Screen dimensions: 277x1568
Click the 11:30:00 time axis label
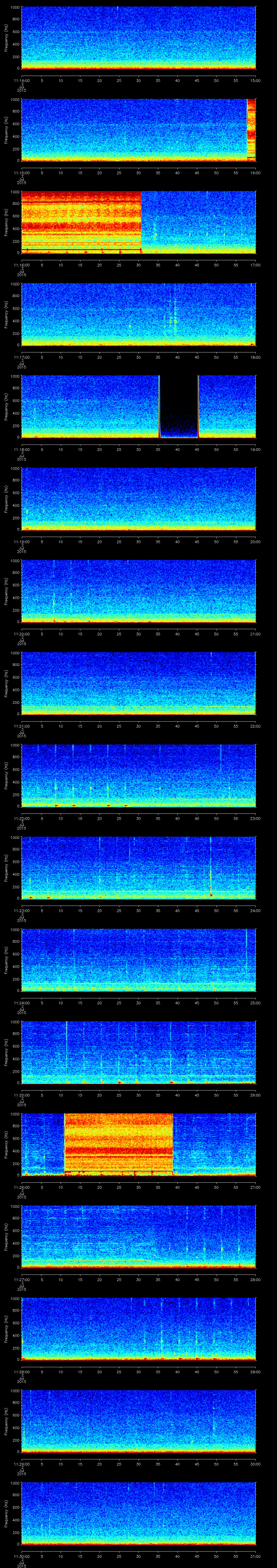click(x=21, y=1556)
